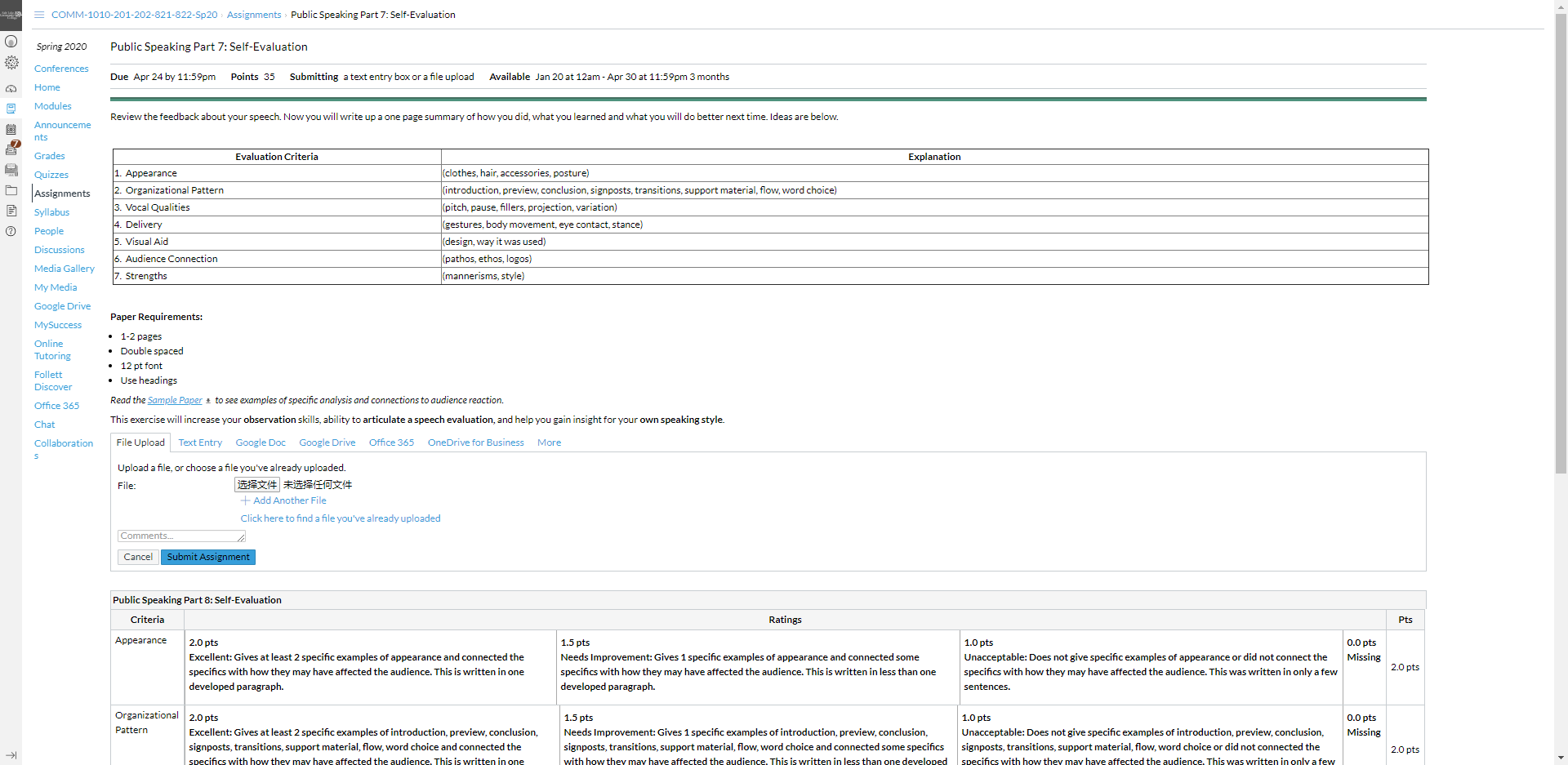Click the 'Paper Requirements:' heading
The height and width of the screenshot is (765, 1568).
click(157, 317)
